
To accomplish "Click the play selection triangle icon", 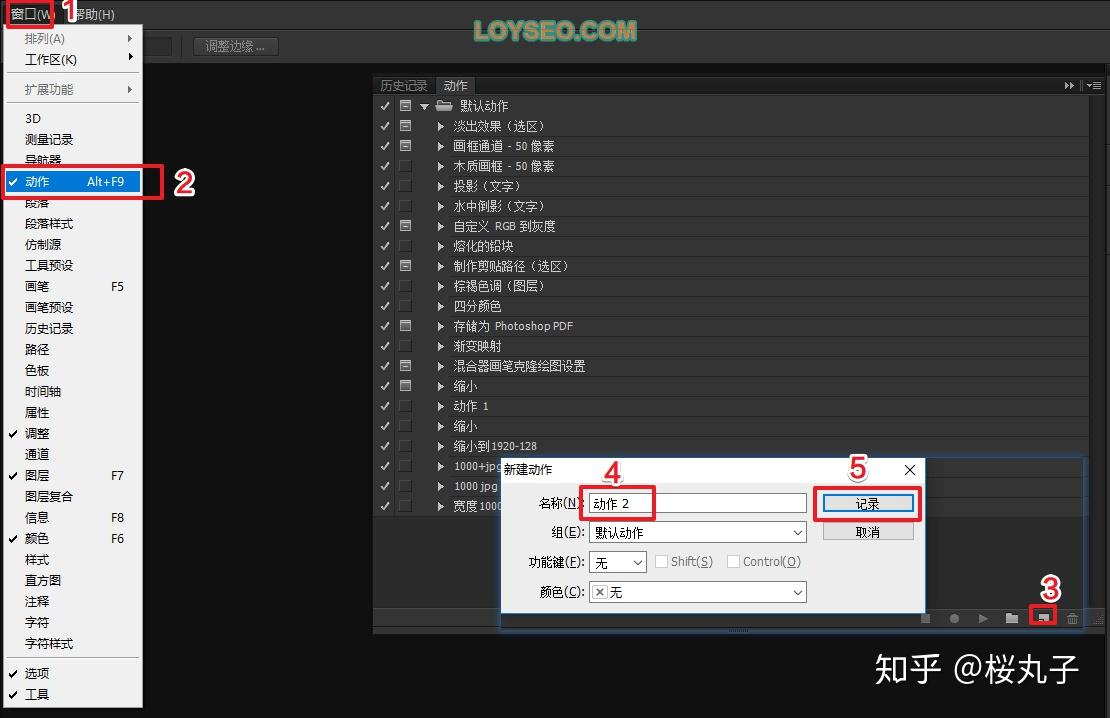I will click(983, 618).
